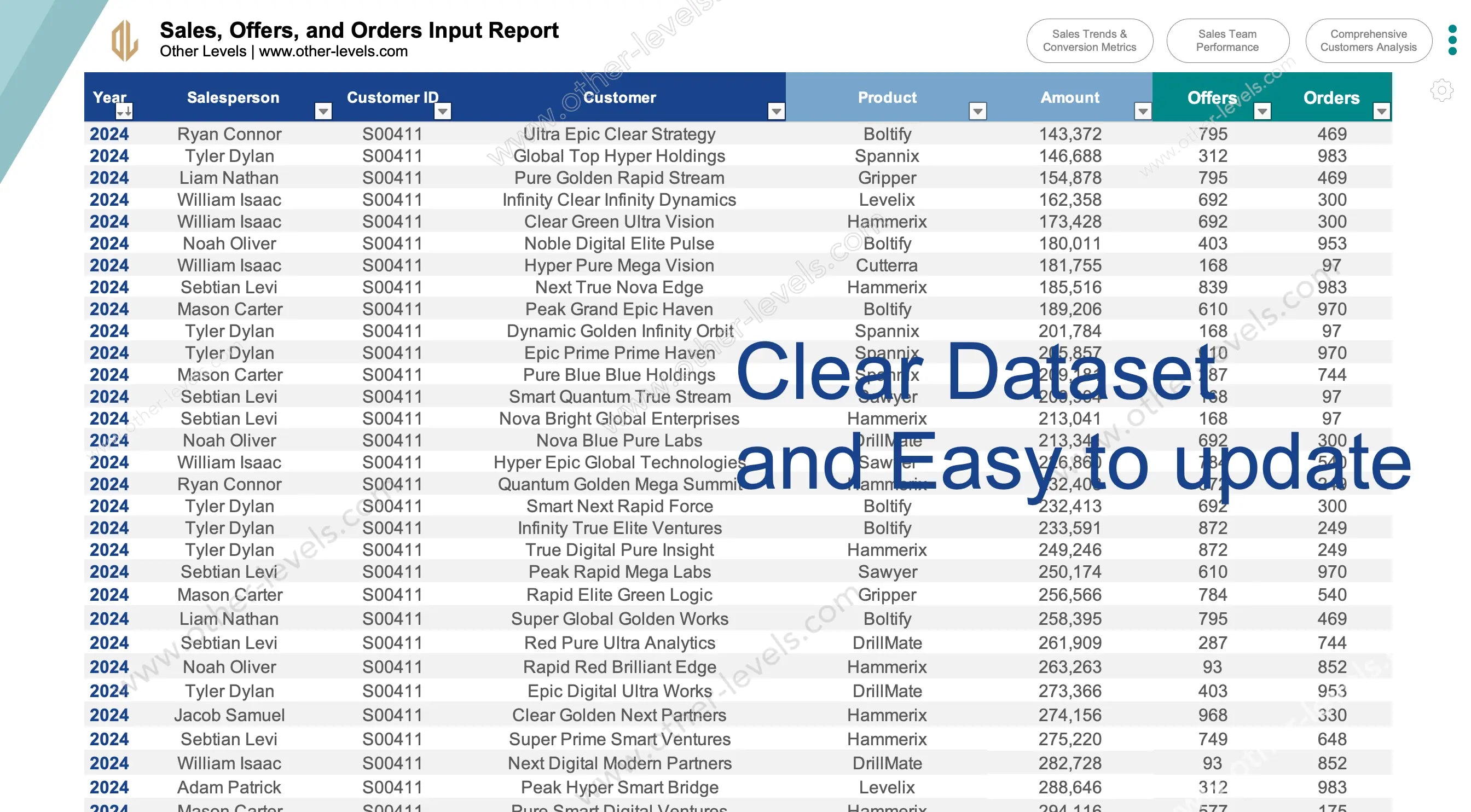
Task: Select the 143,372 amount cell
Action: click(1069, 134)
